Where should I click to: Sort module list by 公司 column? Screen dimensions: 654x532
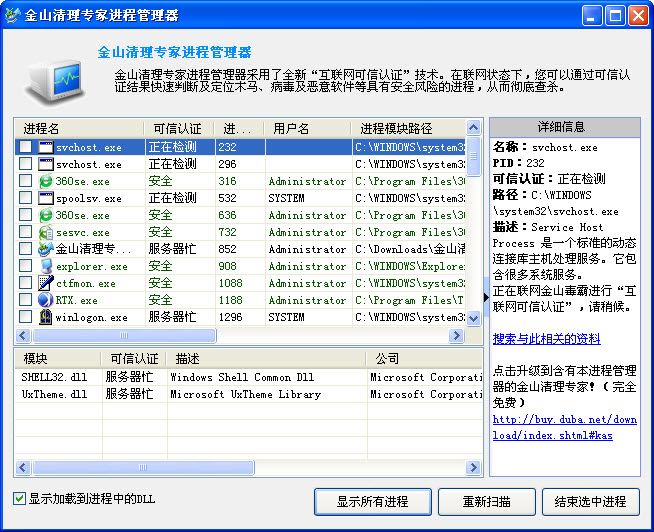click(425, 359)
